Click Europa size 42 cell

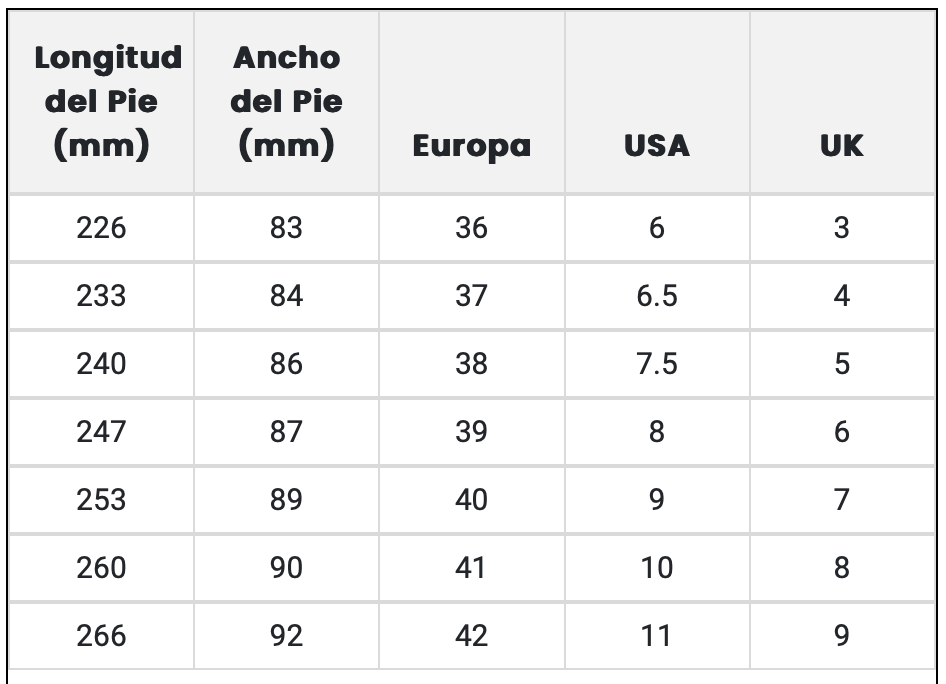[471, 635]
